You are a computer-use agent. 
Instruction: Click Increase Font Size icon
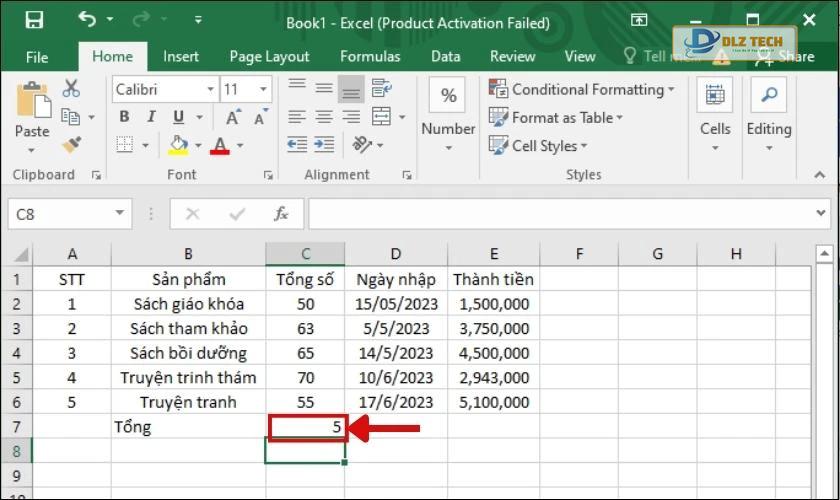[233, 117]
